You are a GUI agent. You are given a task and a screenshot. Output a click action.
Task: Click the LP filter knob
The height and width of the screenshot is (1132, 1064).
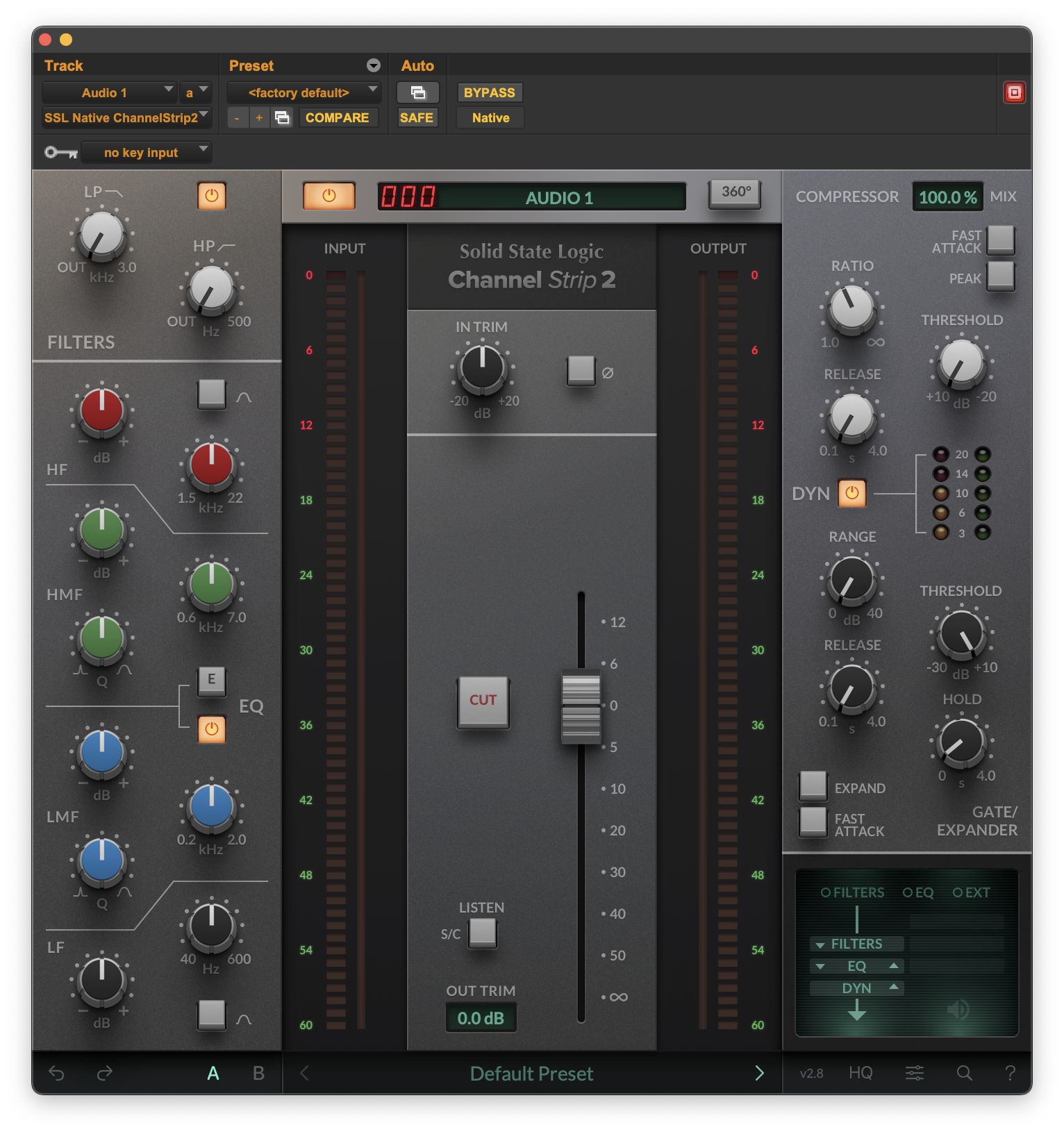(102, 236)
